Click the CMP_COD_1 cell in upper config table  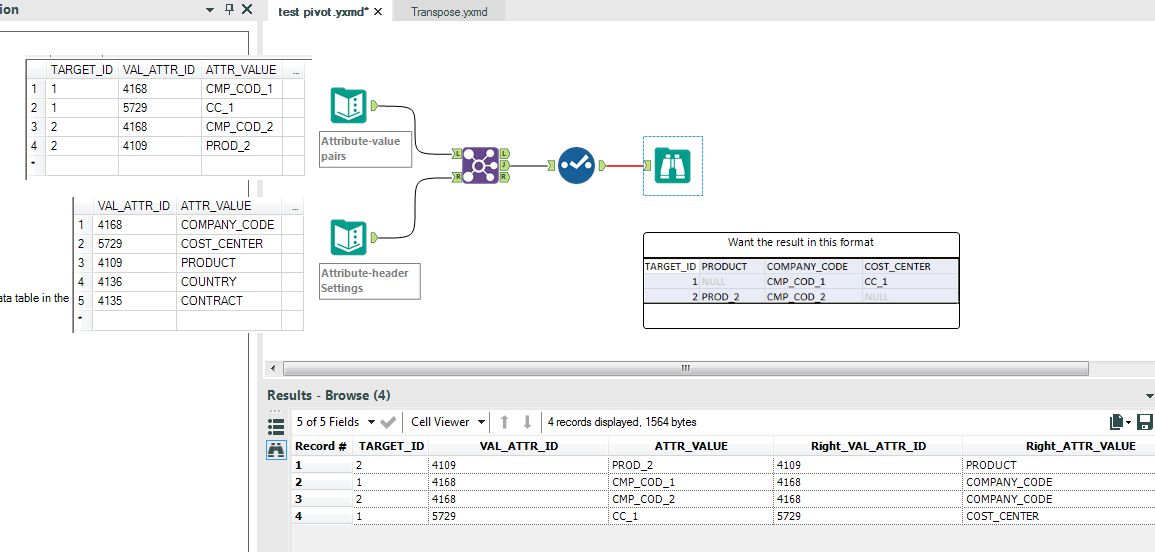pos(242,88)
